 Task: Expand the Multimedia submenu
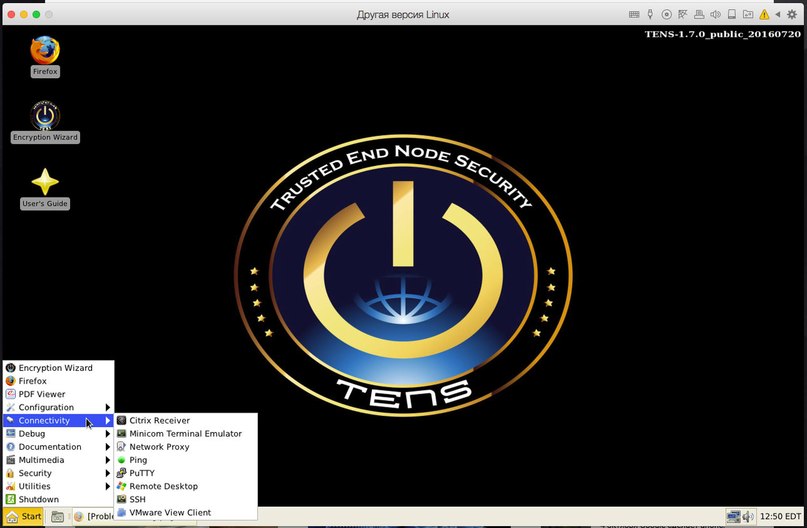pyautogui.click(x=58, y=460)
